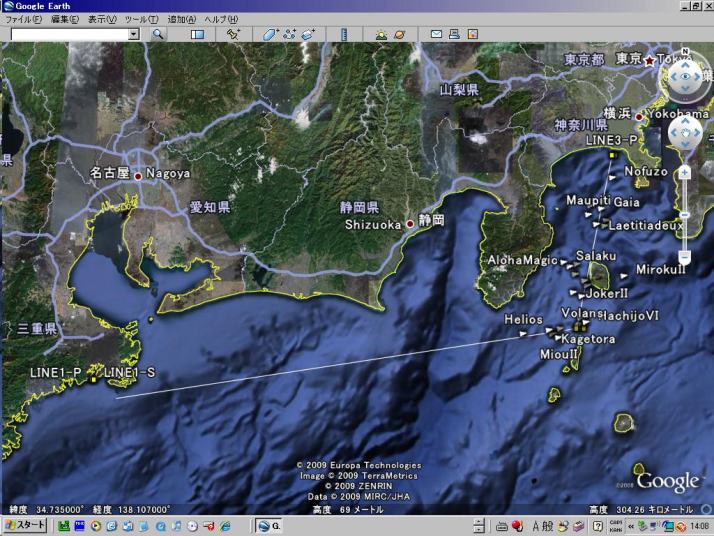This screenshot has width=714, height=536.
Task: Click inside the search input field
Action: (x=70, y=34)
